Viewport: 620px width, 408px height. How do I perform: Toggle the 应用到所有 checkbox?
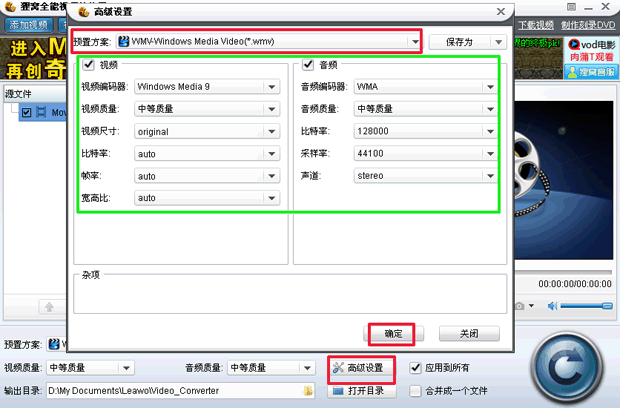click(415, 368)
